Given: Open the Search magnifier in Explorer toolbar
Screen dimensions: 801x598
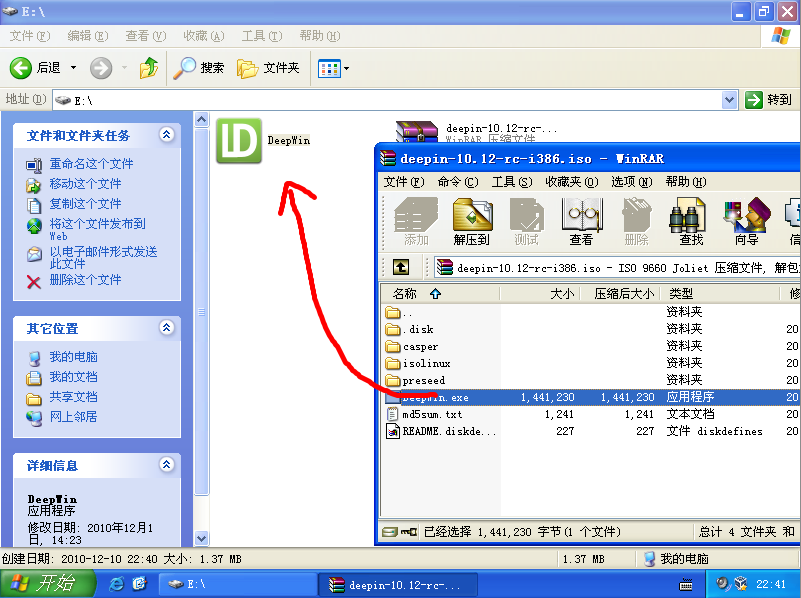Looking at the screenshot, I should coord(184,67).
